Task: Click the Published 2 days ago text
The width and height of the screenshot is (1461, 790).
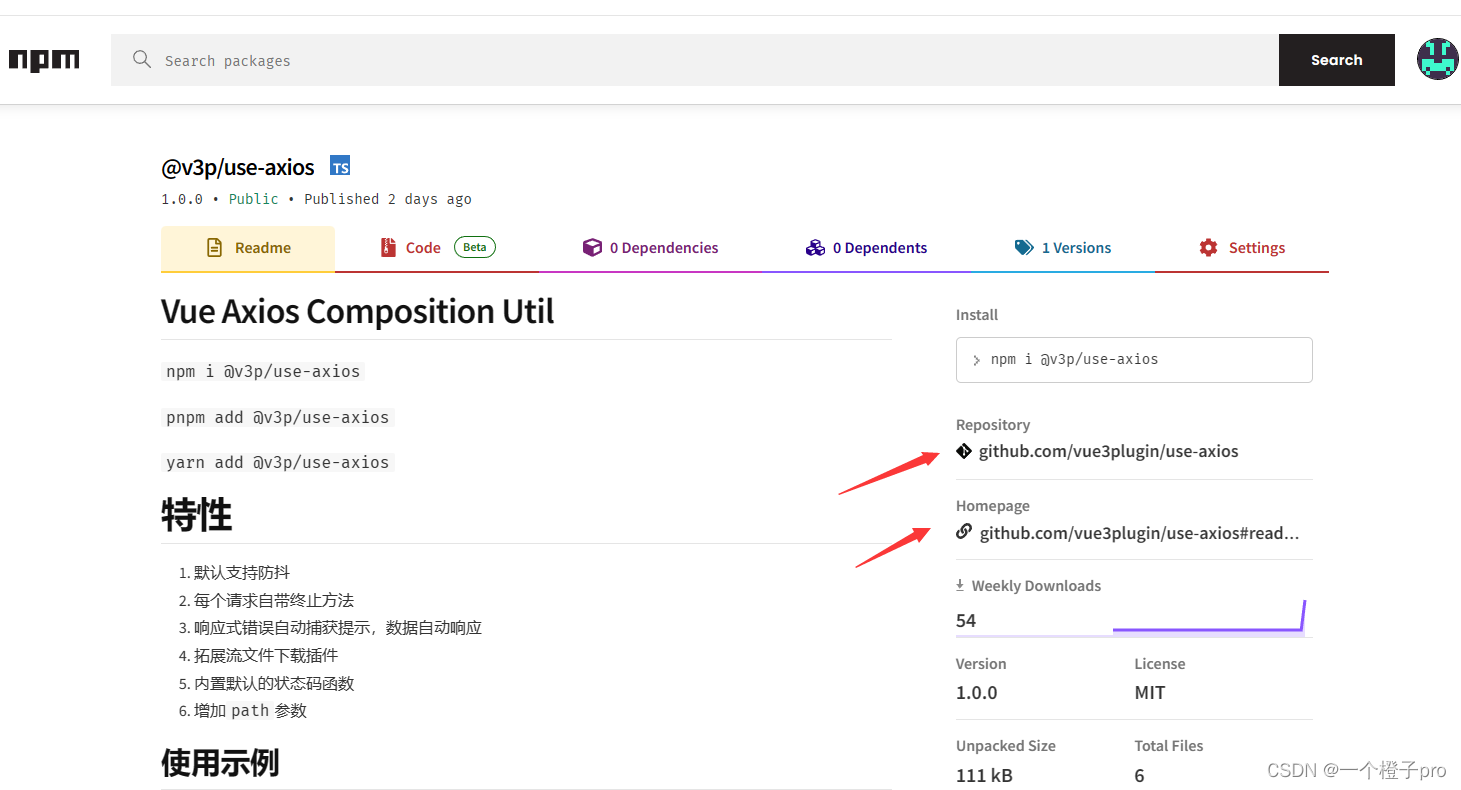Action: click(x=388, y=199)
